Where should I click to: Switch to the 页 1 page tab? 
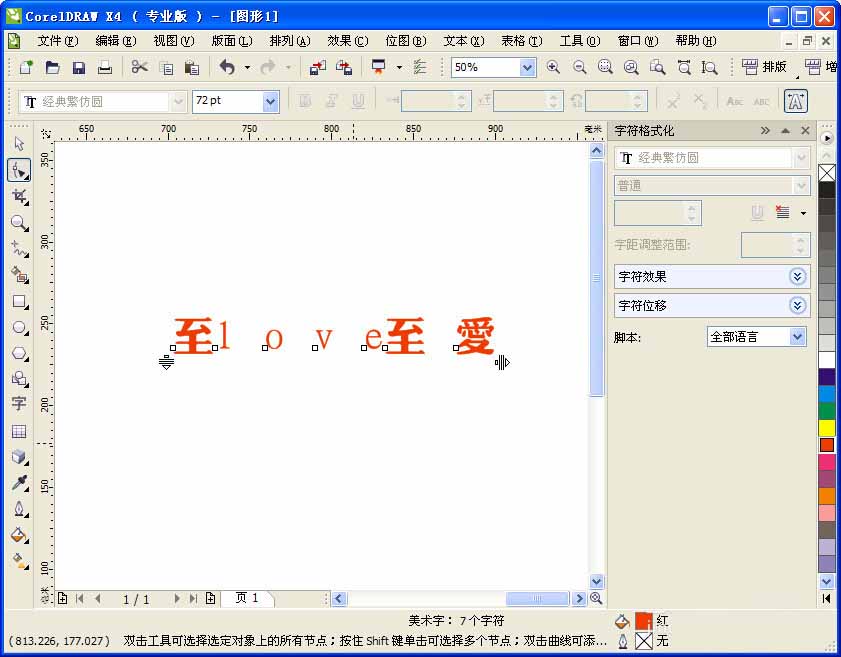point(247,598)
